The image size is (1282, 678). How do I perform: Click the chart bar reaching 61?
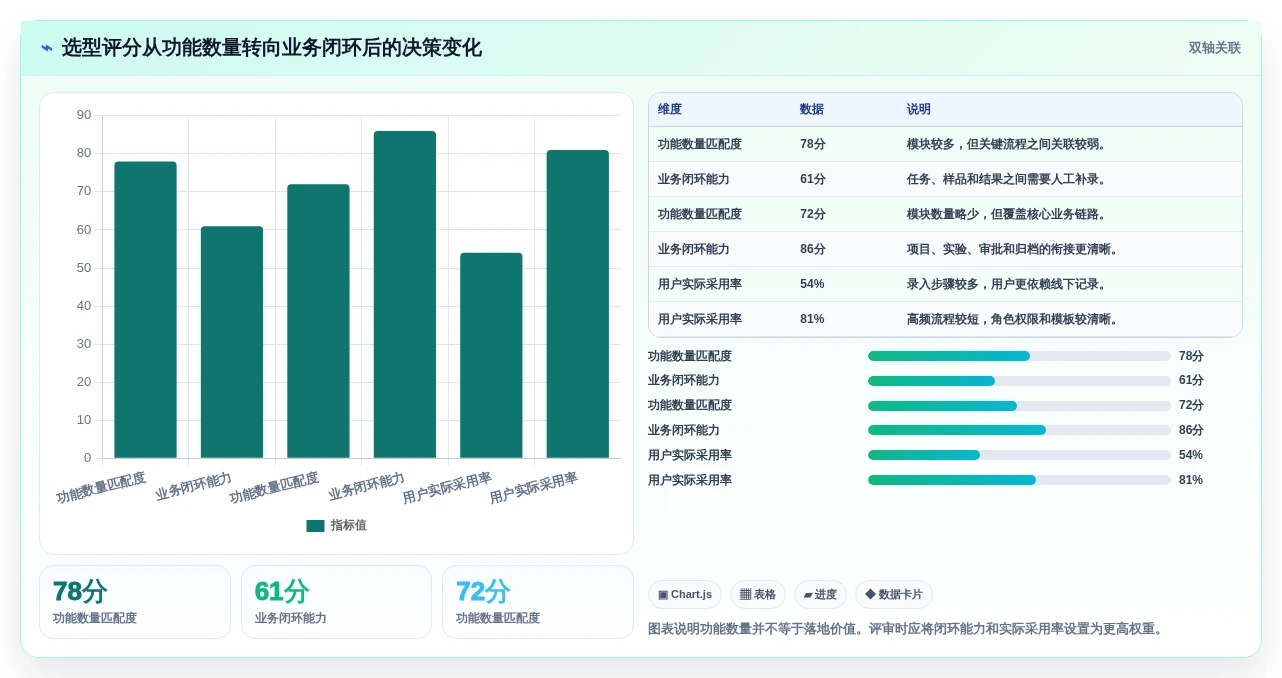(232, 342)
